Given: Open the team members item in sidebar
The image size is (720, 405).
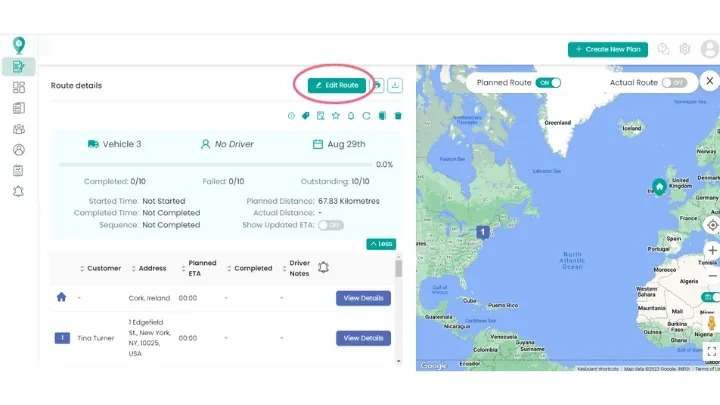Looking at the screenshot, I should pyautogui.click(x=19, y=129).
